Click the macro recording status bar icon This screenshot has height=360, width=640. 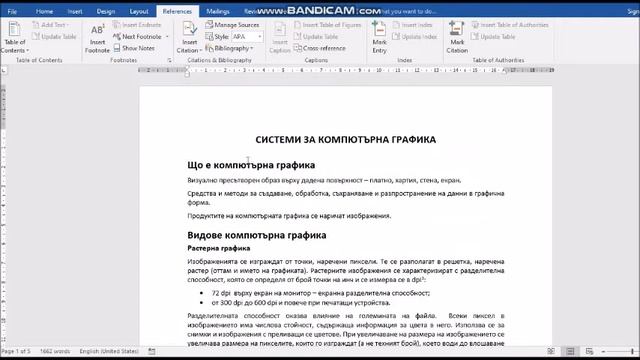[x=151, y=351]
